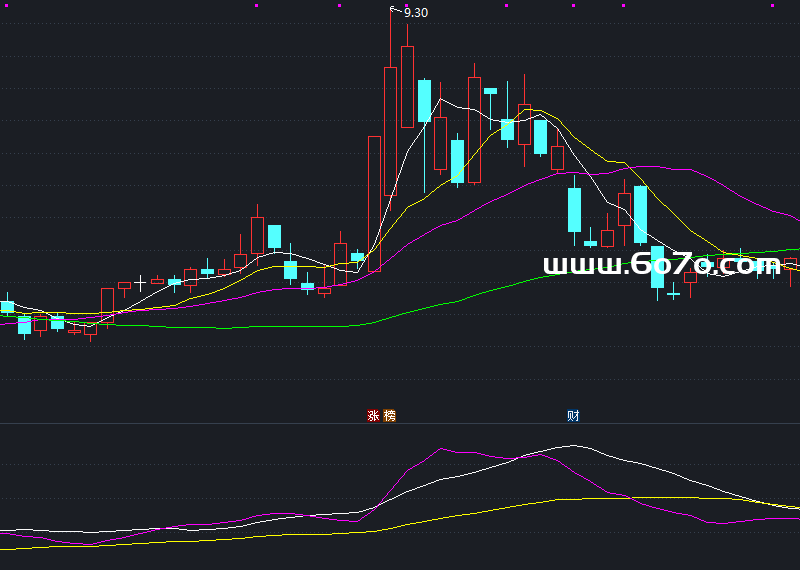Click the first cyan candlestick after the 9.30 peak
Image resolution: width=800 pixels, height=570 pixels.
click(x=424, y=101)
